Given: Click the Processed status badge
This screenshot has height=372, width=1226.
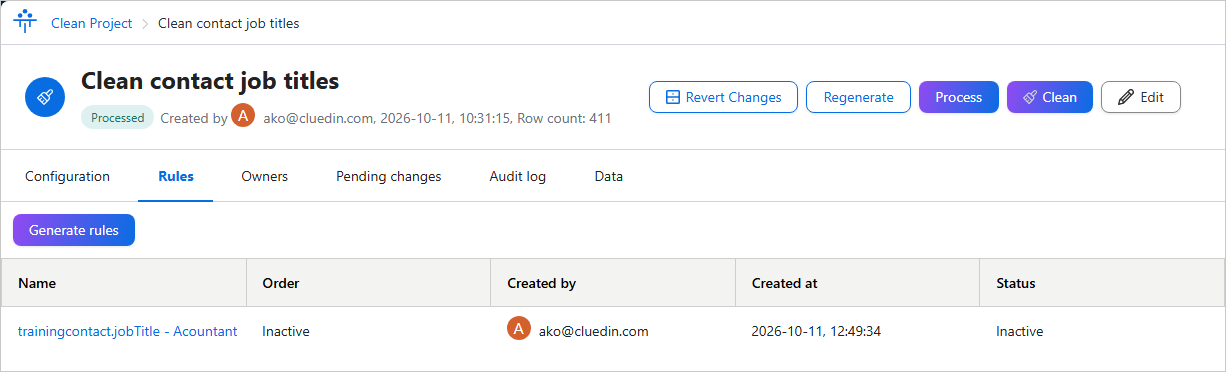Looking at the screenshot, I should pos(118,117).
